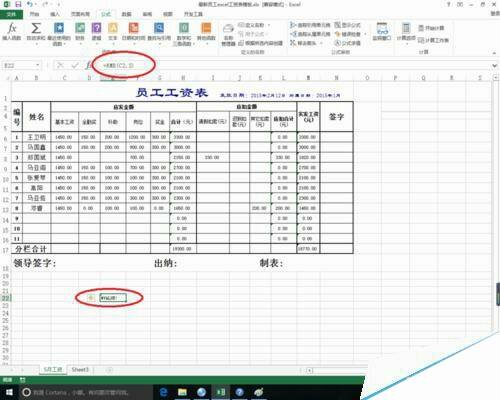
Task: Open the Date & Time functions icon
Action: (x=133, y=32)
